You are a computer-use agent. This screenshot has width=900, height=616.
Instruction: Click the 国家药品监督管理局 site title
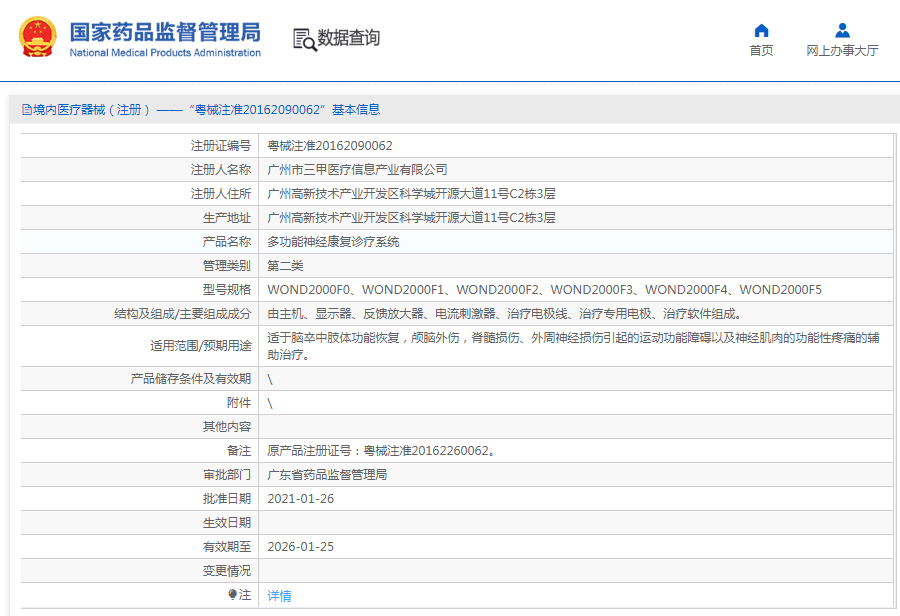[x=165, y=30]
